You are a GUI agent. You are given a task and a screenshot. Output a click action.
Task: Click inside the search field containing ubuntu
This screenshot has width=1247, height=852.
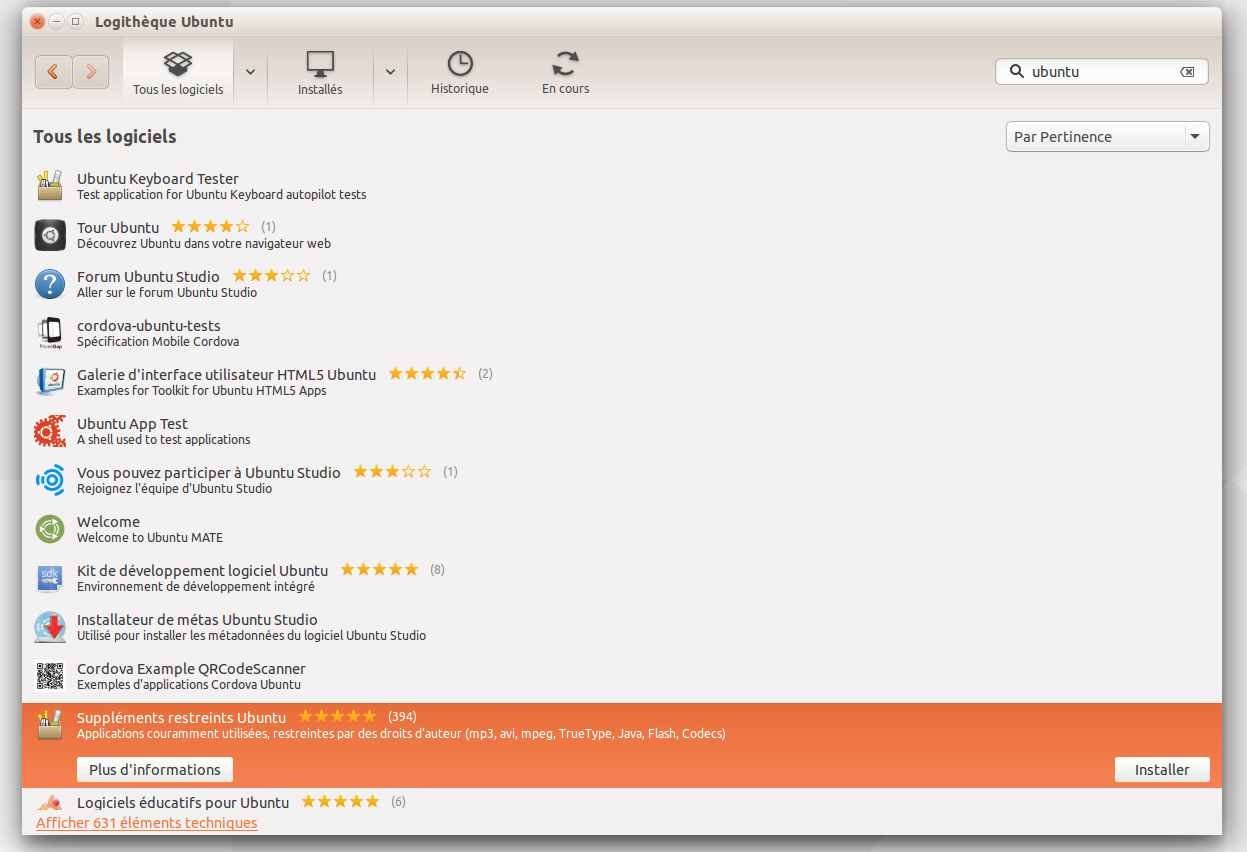(1100, 72)
